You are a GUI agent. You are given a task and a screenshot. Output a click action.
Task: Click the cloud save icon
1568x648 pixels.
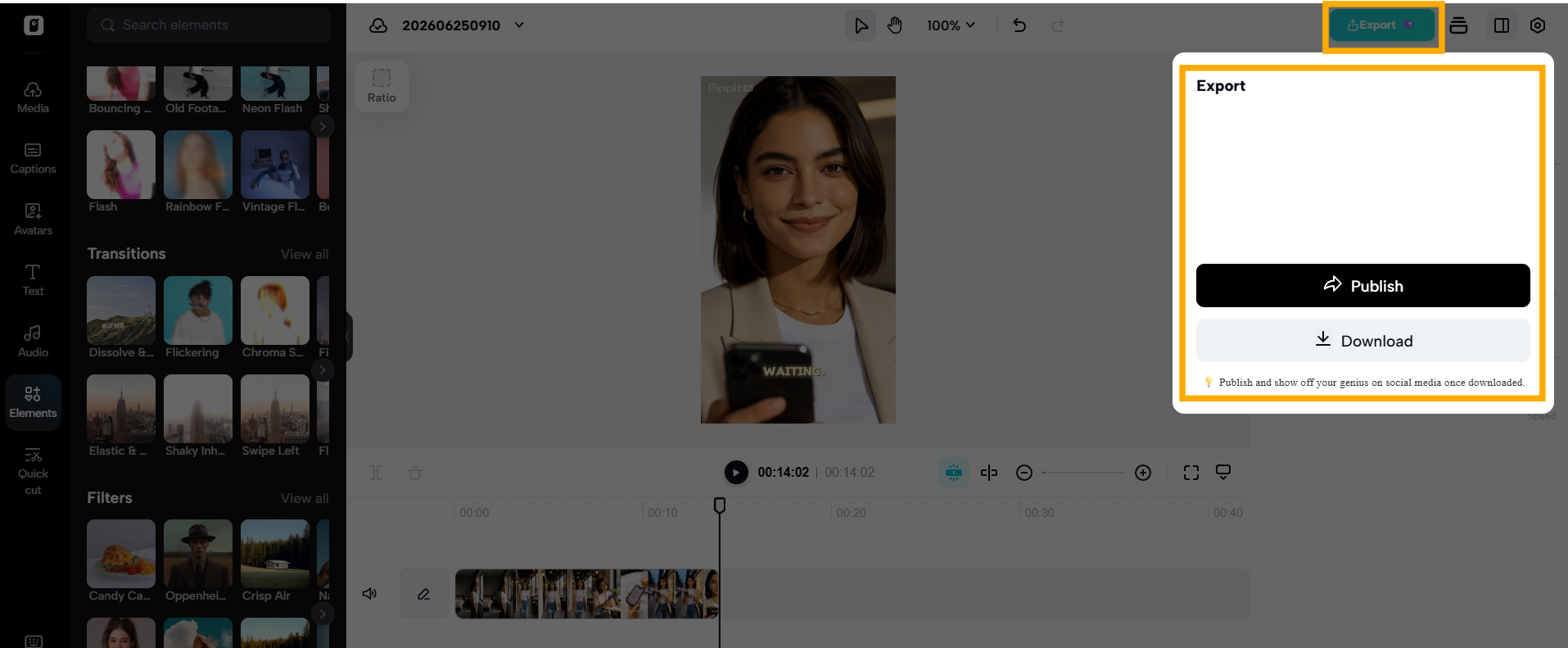pyautogui.click(x=378, y=25)
